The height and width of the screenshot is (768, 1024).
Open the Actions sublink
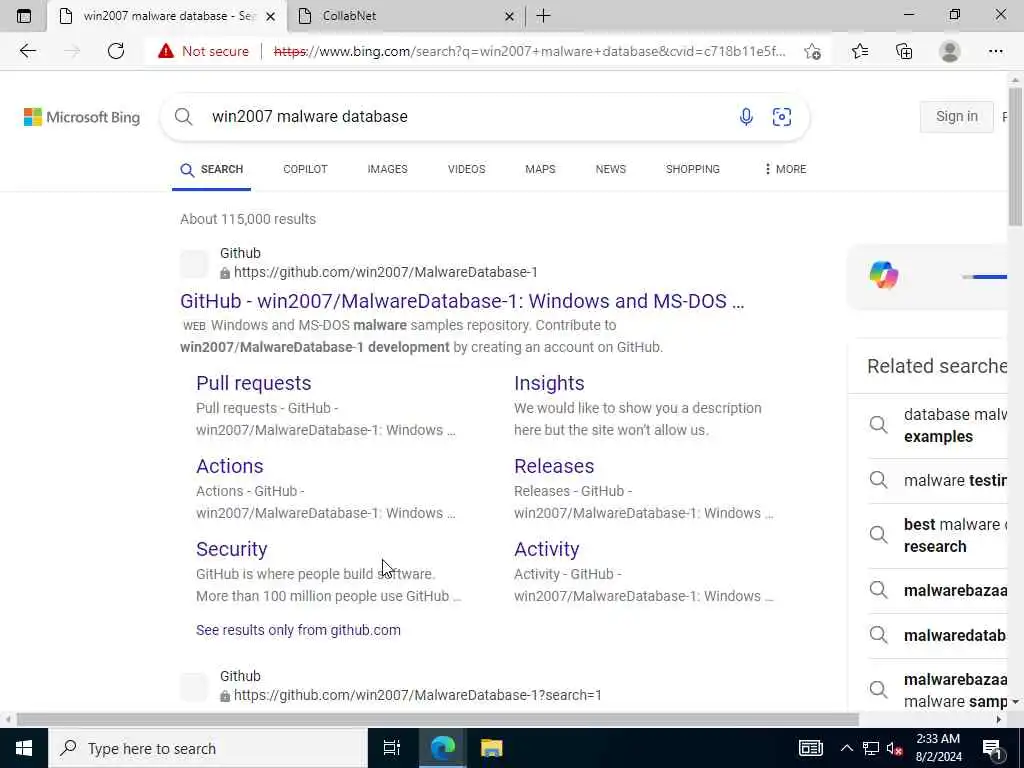tap(229, 466)
